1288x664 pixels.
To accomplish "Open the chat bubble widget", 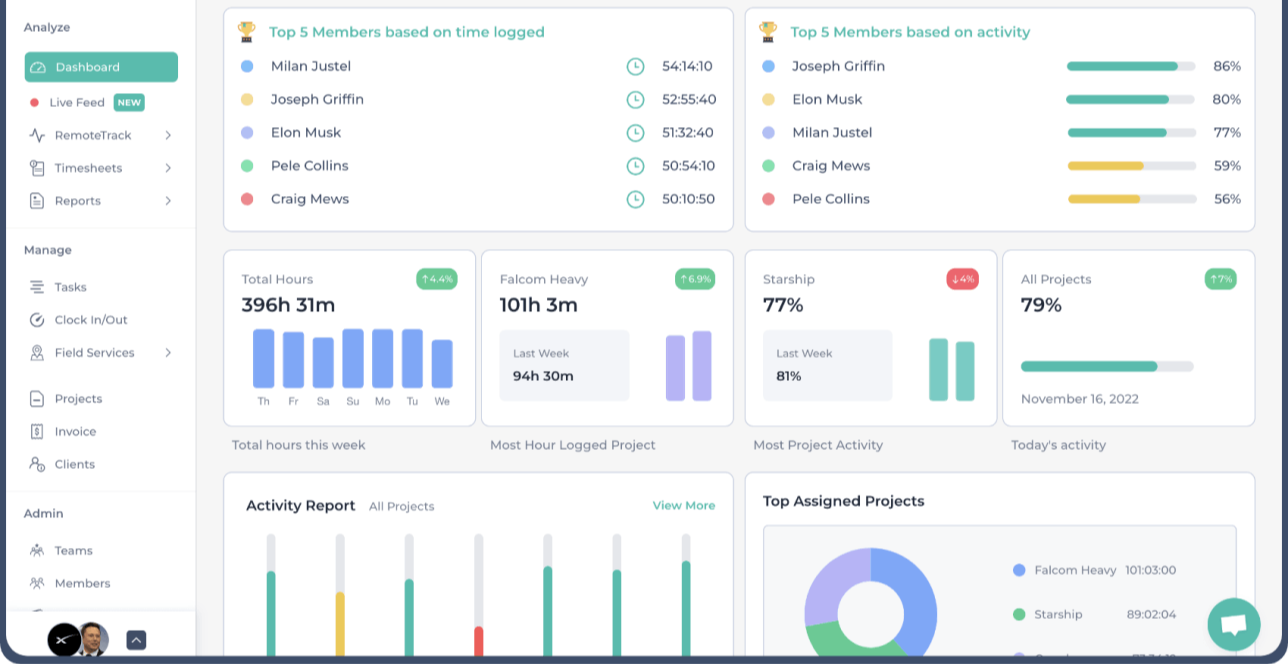I will coord(1234,624).
